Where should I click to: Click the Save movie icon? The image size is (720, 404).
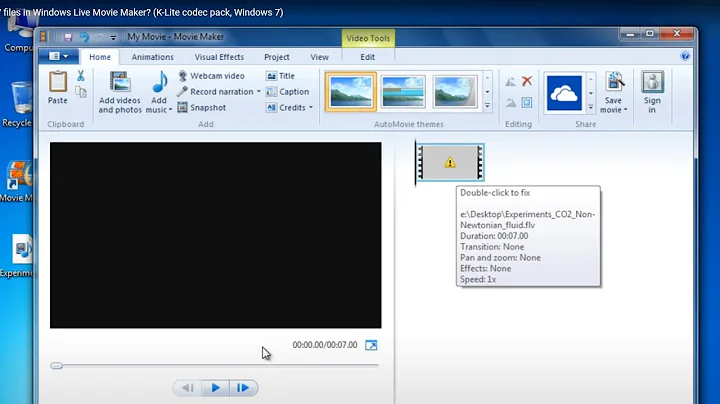[x=614, y=83]
